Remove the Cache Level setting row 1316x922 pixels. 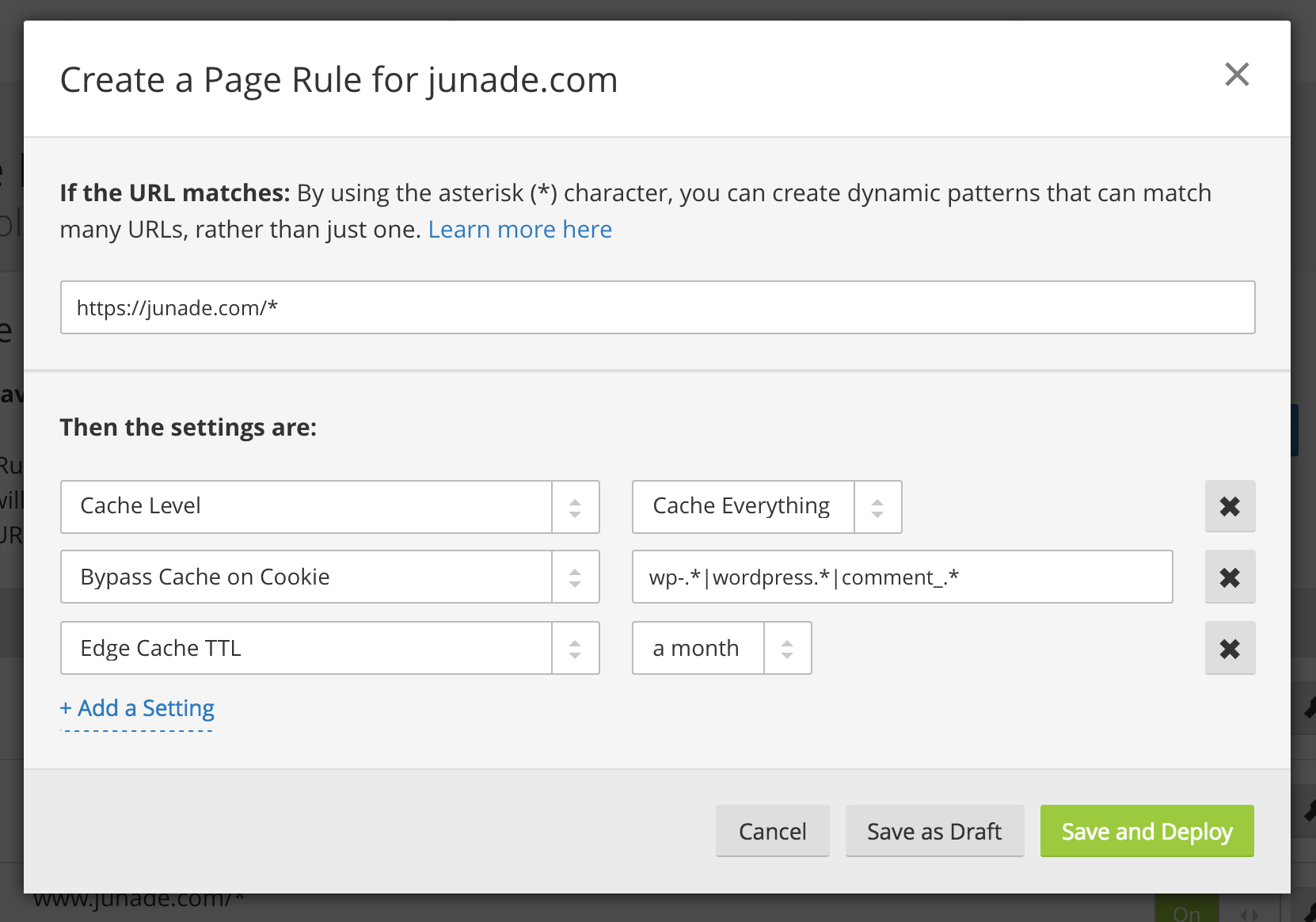coord(1230,506)
